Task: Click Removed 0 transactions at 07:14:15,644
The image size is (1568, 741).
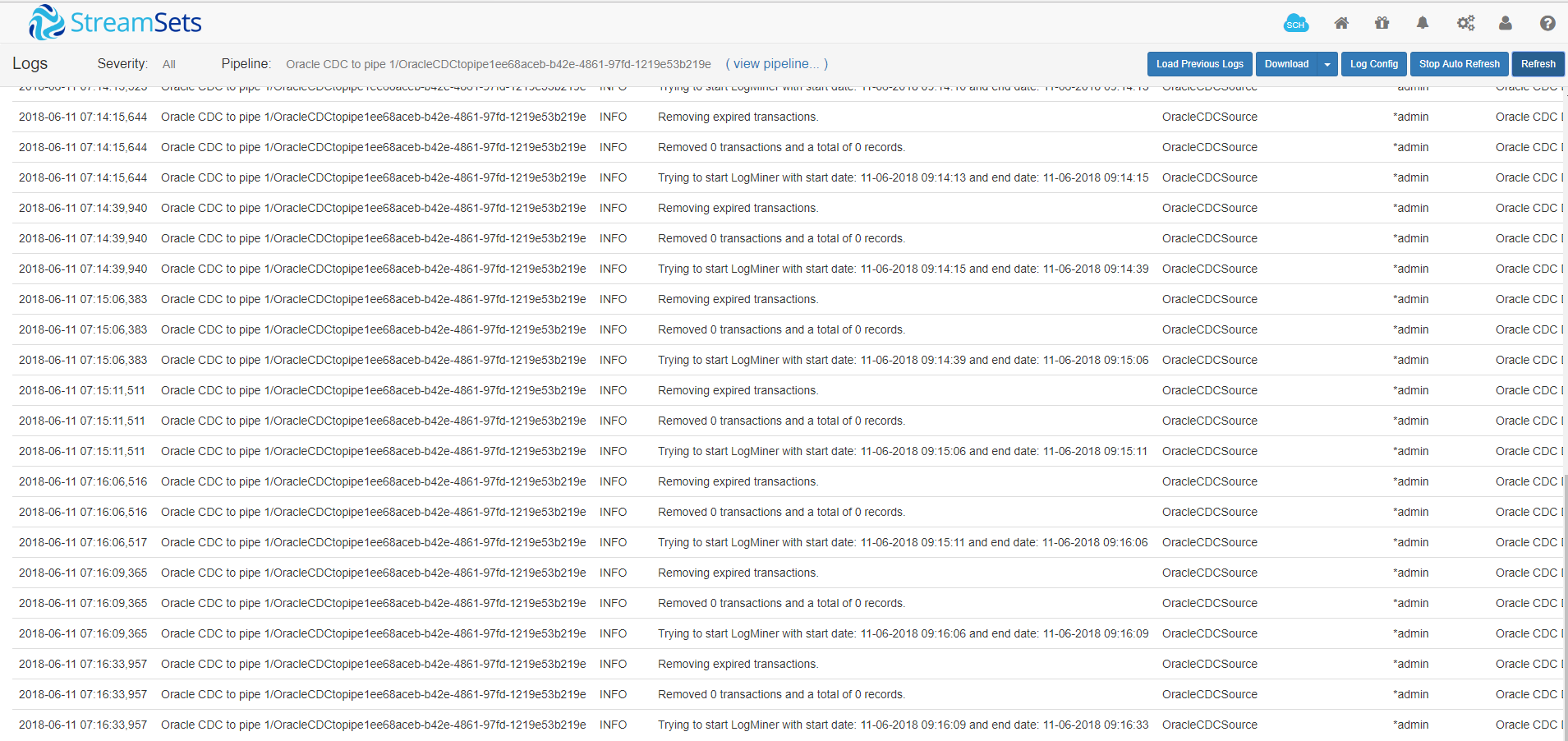Action: 781,147
